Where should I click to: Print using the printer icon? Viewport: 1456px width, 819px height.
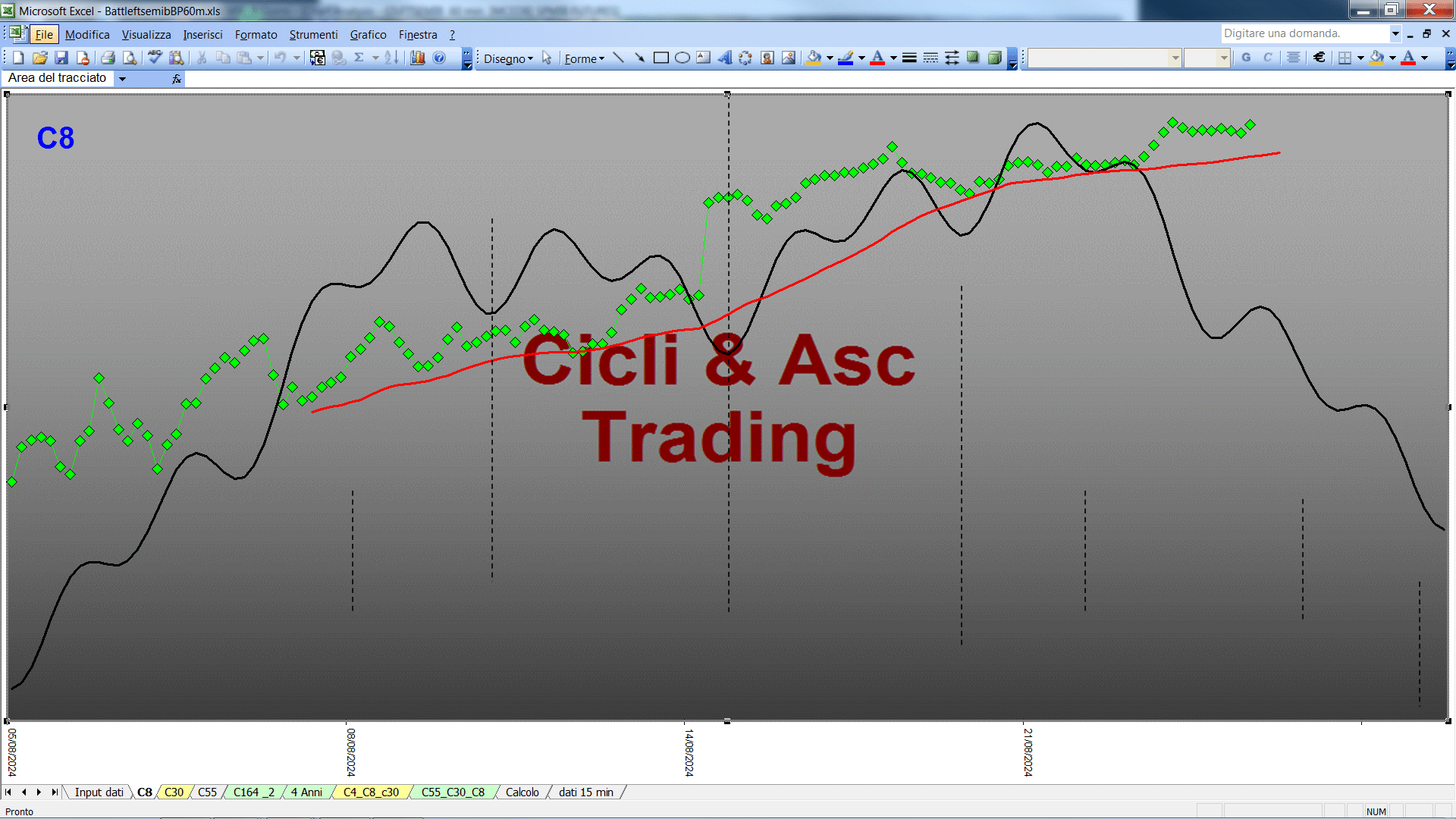(x=108, y=58)
